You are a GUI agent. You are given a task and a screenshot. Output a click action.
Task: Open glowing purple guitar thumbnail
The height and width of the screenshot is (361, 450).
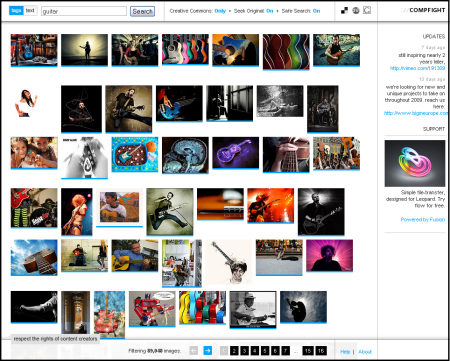click(x=236, y=153)
